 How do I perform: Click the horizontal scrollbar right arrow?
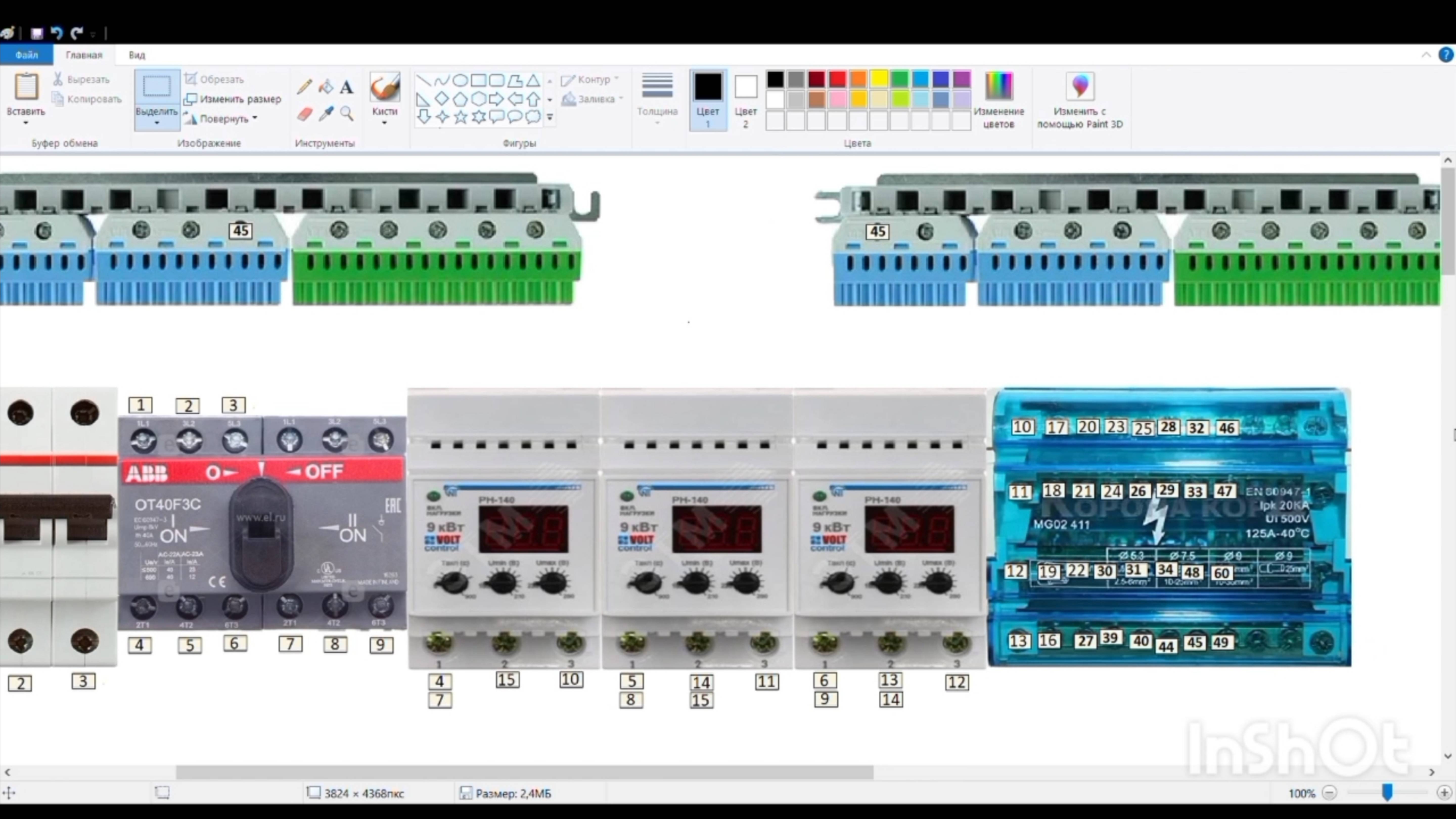[1432, 771]
